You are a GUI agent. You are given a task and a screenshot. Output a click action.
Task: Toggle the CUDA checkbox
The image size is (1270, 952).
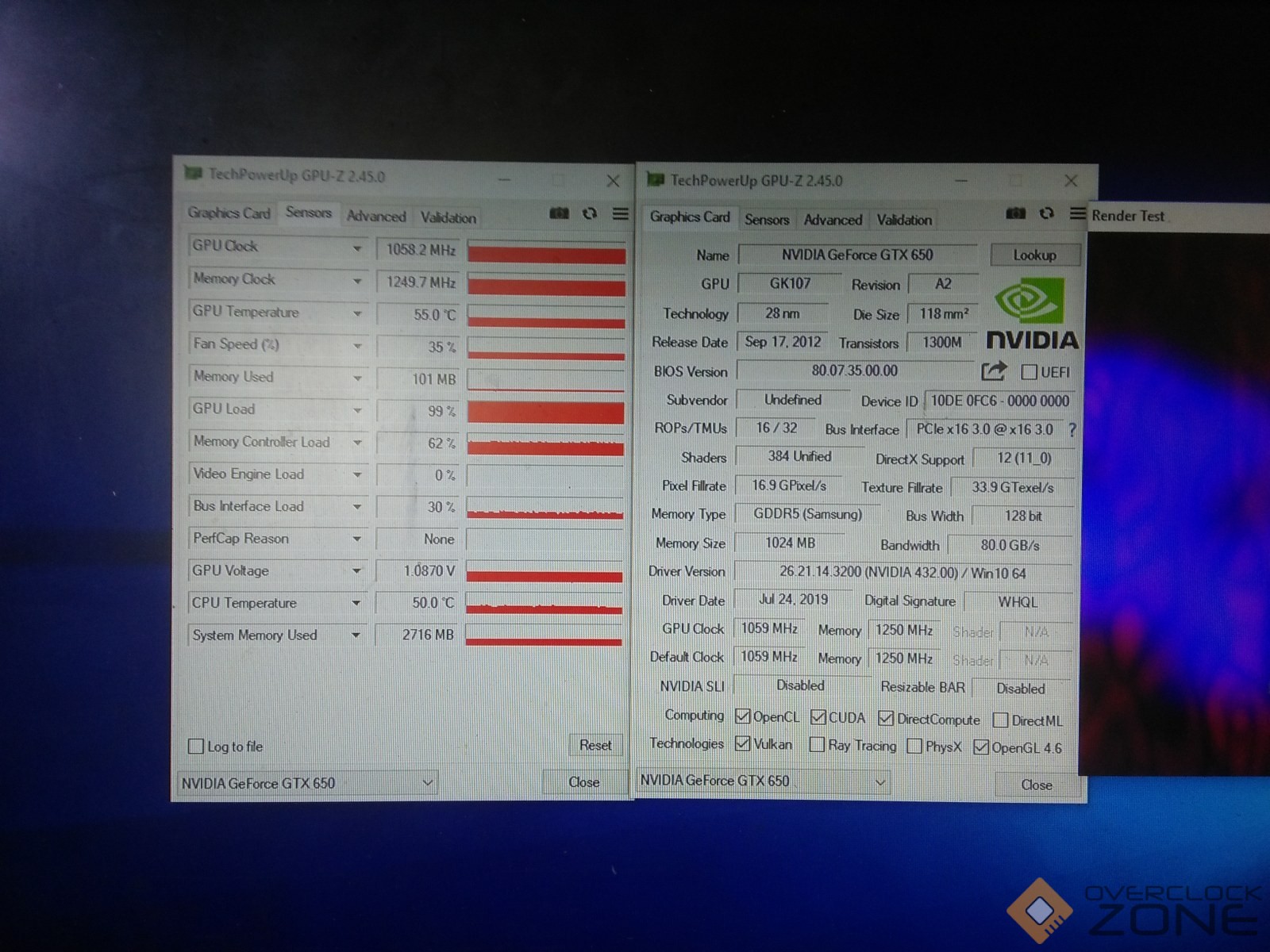tap(818, 717)
